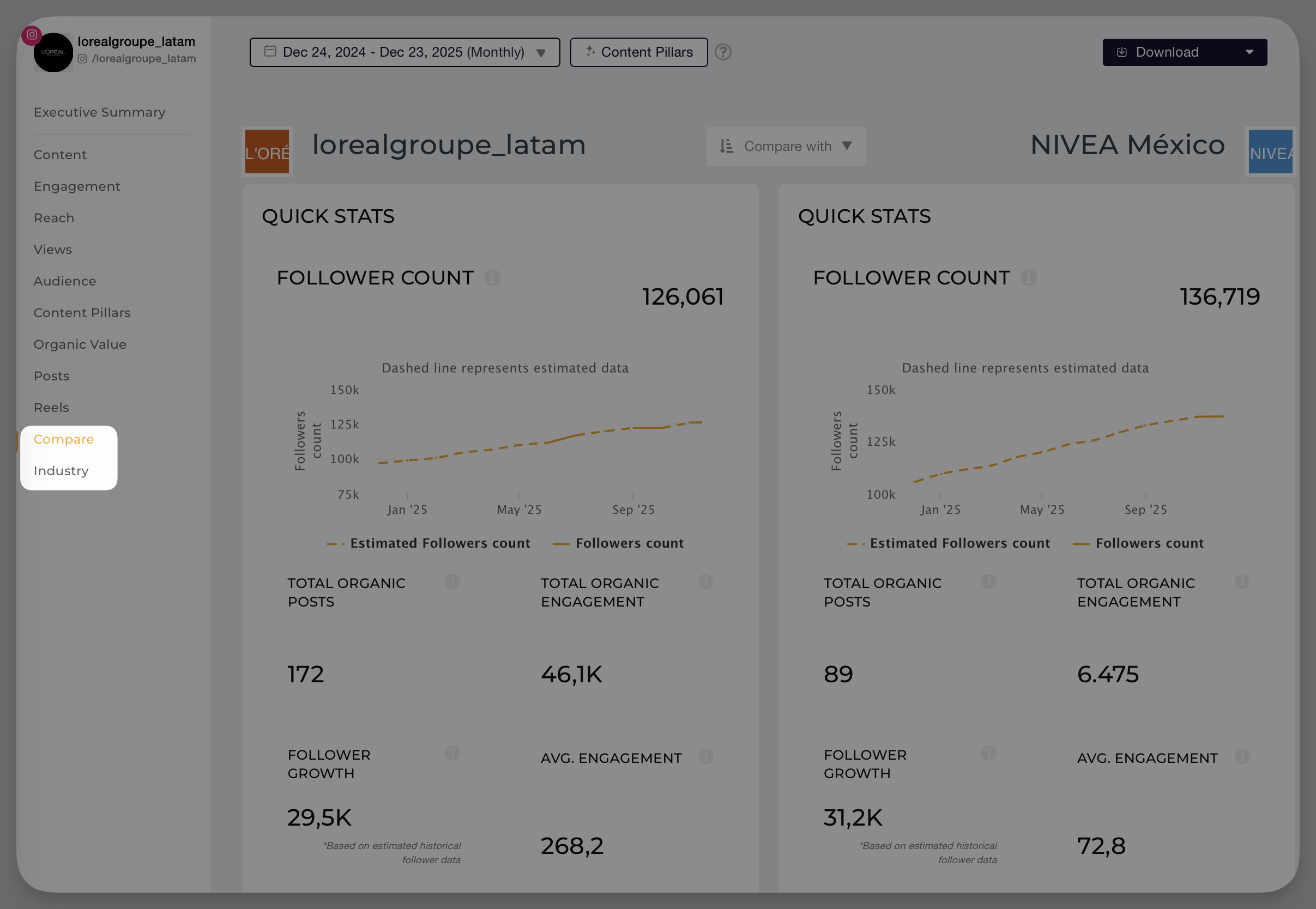1316x909 pixels.
Task: Click the Instagram icon near the profile avatar
Action: pos(31,34)
